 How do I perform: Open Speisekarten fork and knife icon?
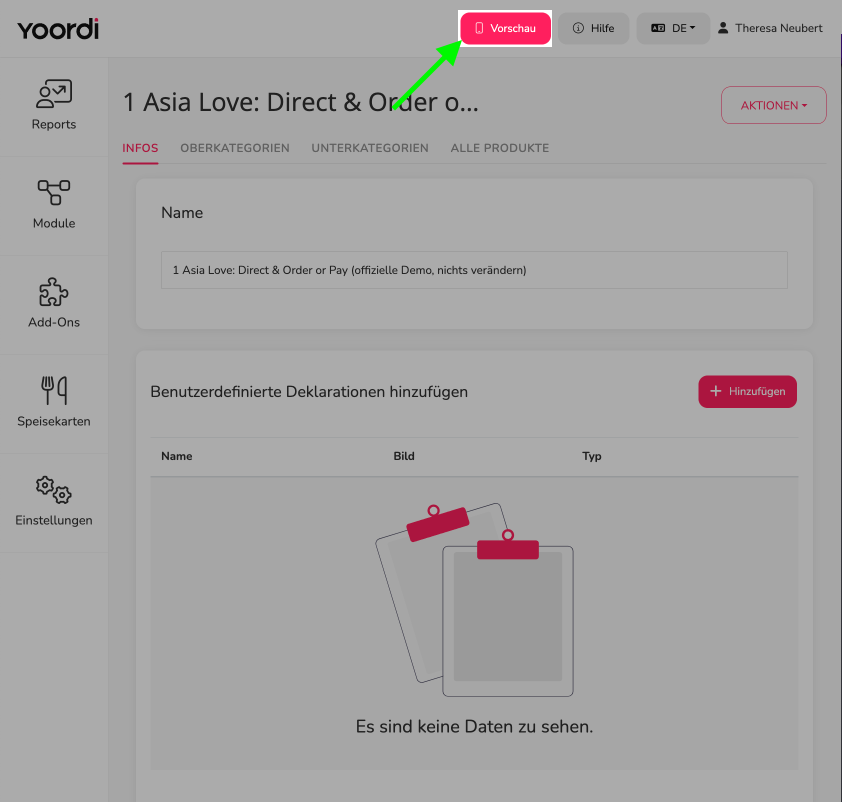point(54,390)
